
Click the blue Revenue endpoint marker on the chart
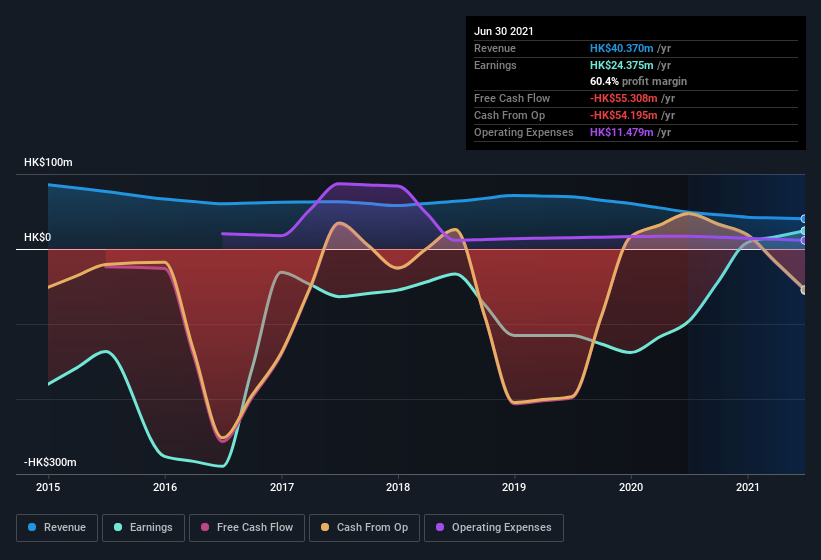(x=804, y=219)
